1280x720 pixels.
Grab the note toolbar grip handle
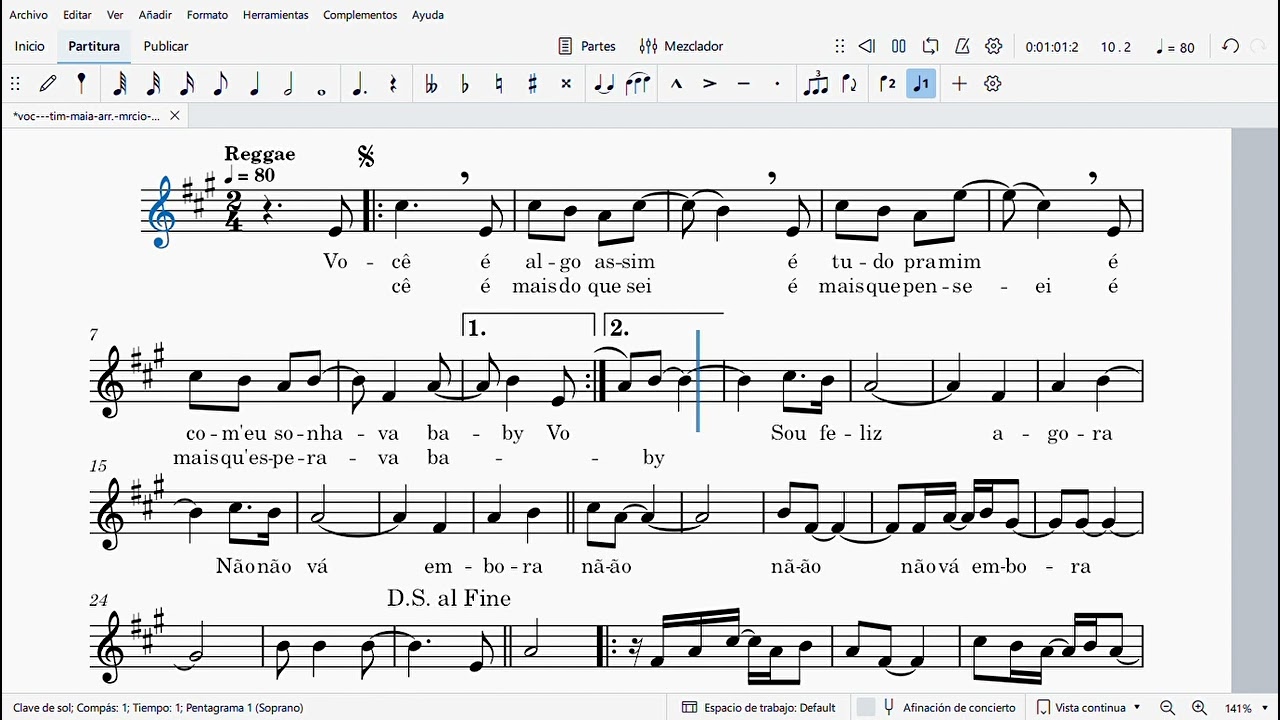pos(15,84)
